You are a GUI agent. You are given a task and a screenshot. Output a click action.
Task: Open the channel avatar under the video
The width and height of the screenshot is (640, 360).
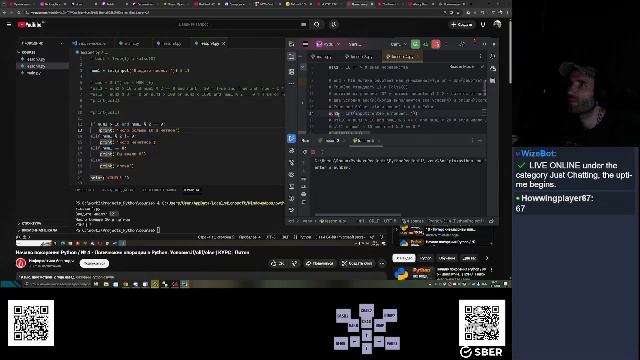click(x=21, y=263)
